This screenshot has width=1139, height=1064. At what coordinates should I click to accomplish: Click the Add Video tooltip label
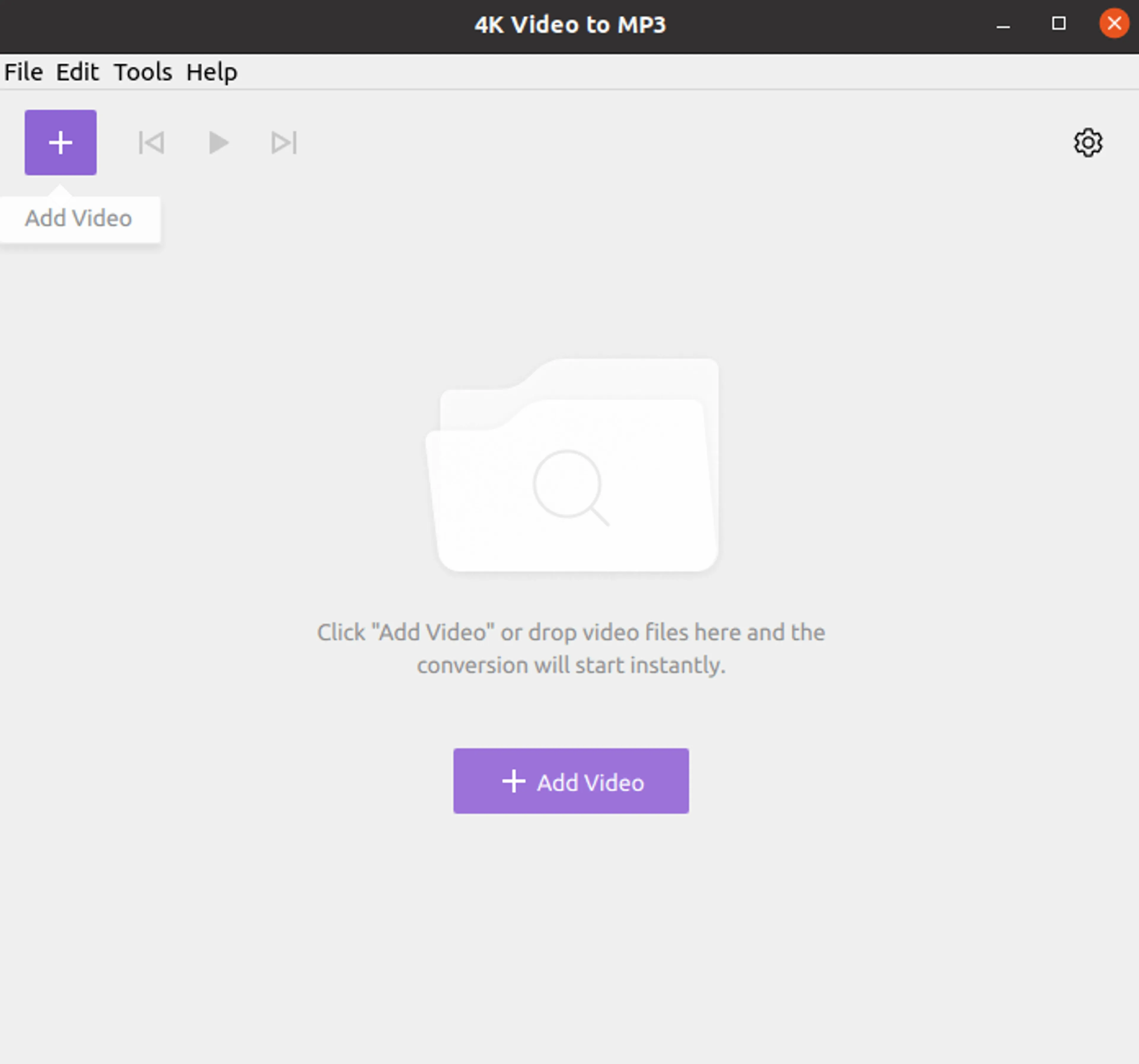tap(79, 218)
